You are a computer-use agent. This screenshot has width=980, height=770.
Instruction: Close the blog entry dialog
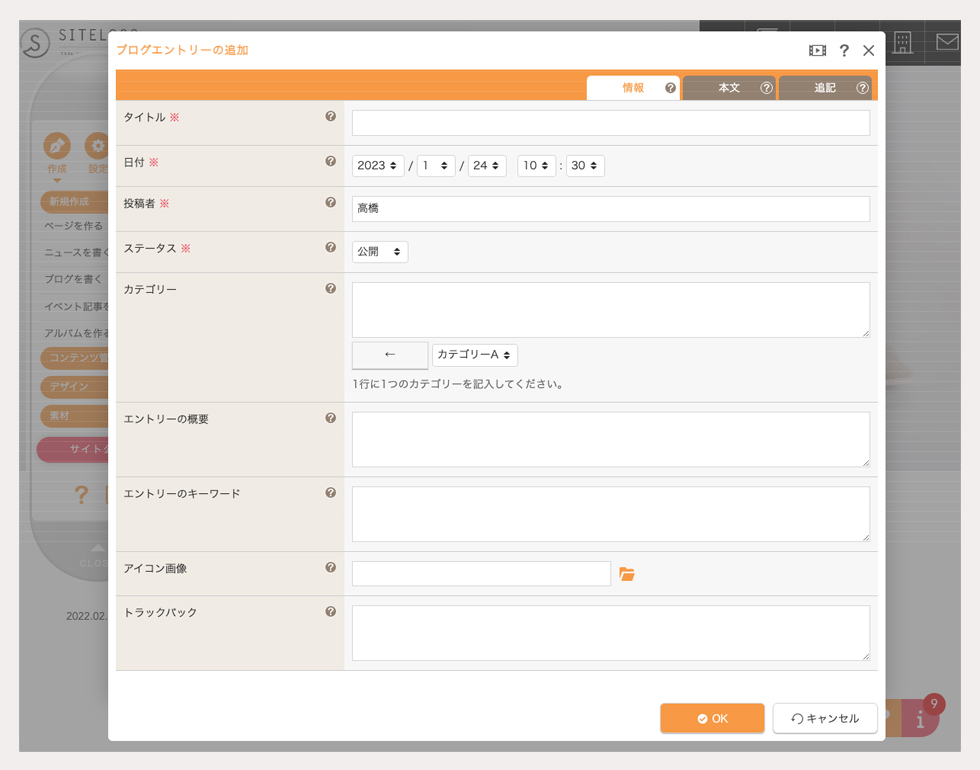(869, 51)
